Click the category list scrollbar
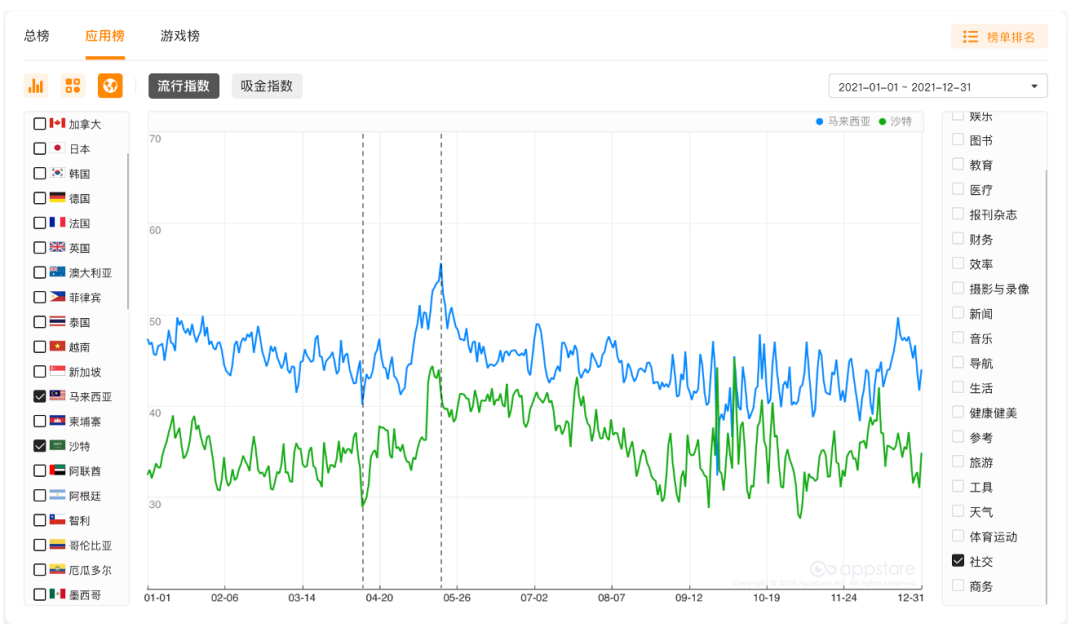This screenshot has height=636, width=1080. tap(1046, 380)
